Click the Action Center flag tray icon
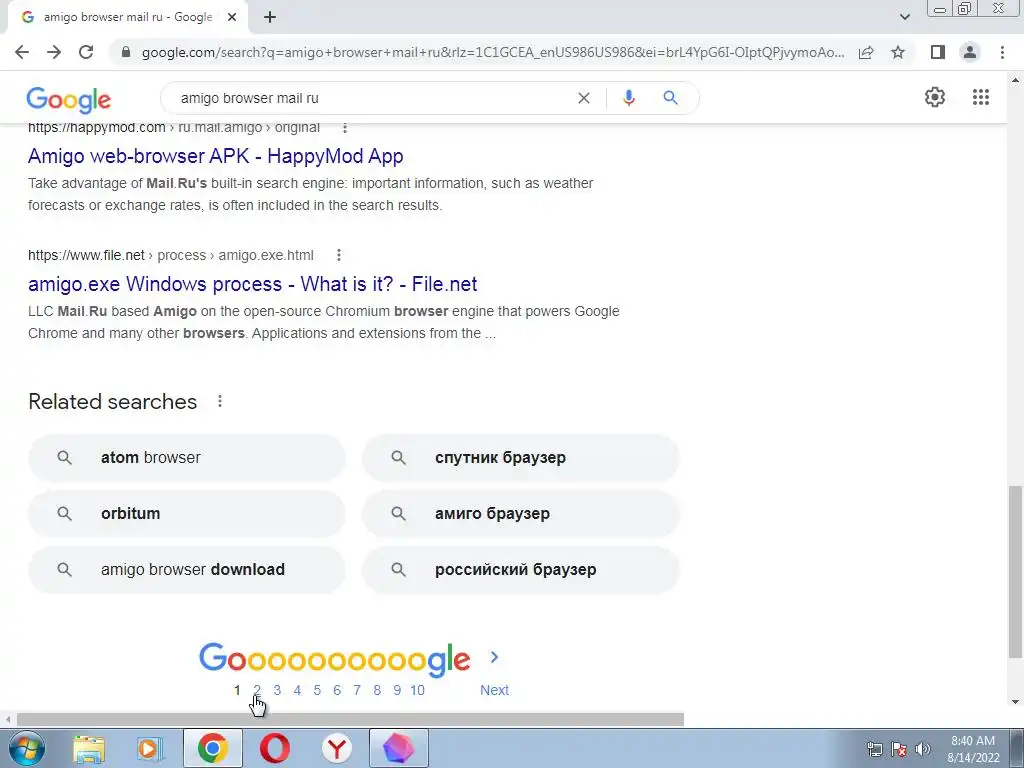 [899, 749]
